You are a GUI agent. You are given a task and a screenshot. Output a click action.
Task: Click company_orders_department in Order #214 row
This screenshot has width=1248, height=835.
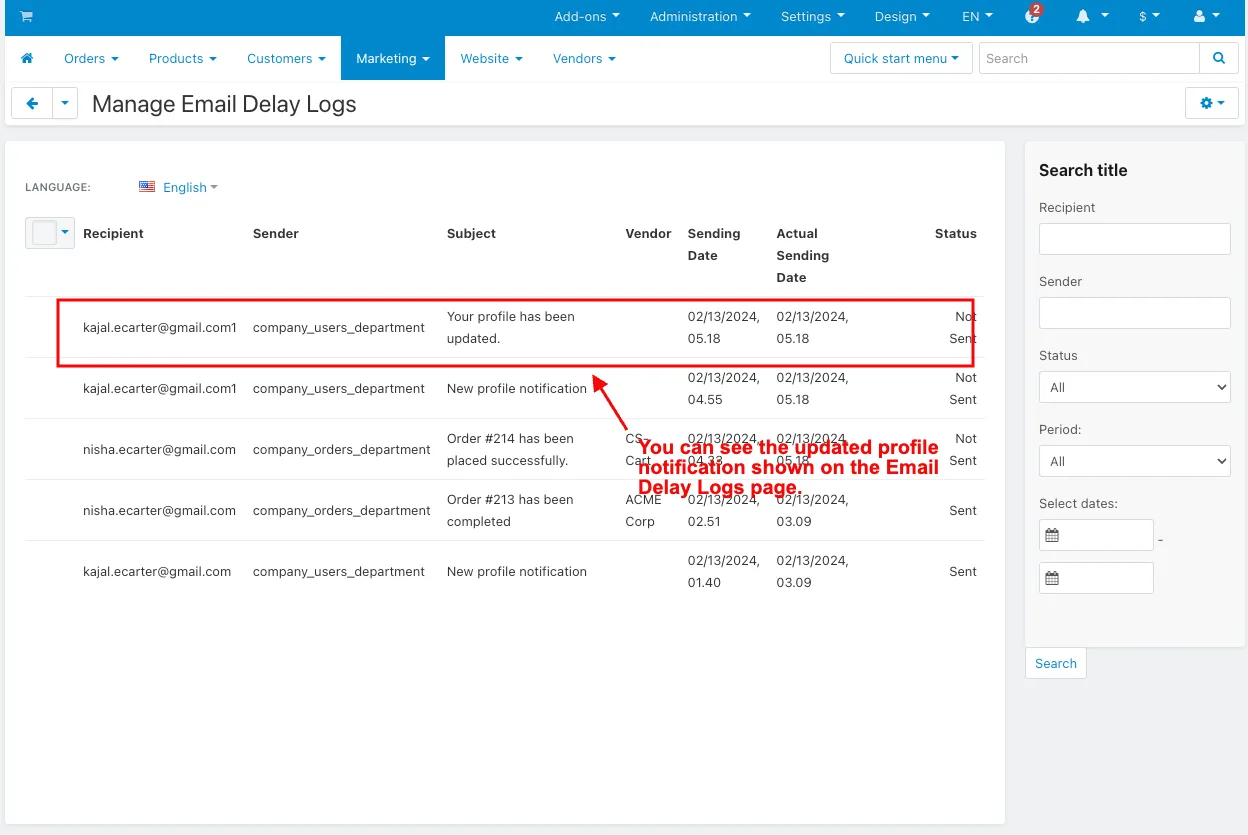tap(342, 449)
